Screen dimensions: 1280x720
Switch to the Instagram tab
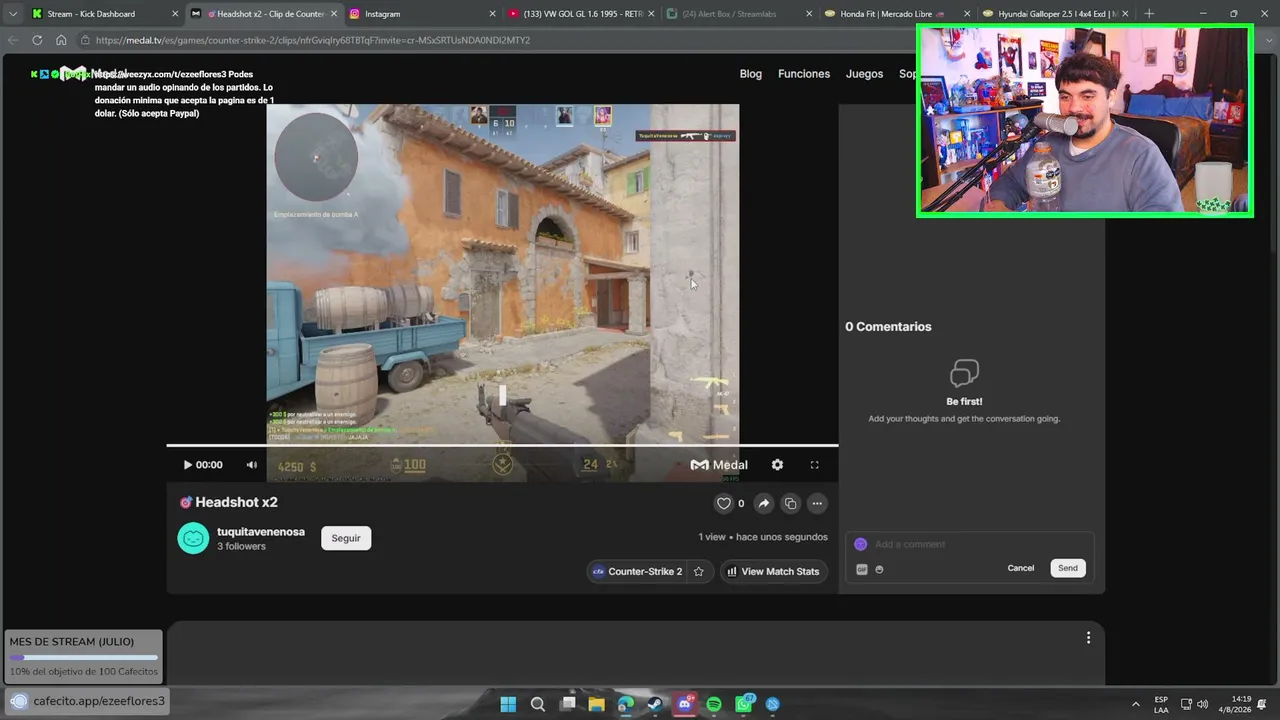tap(422, 14)
